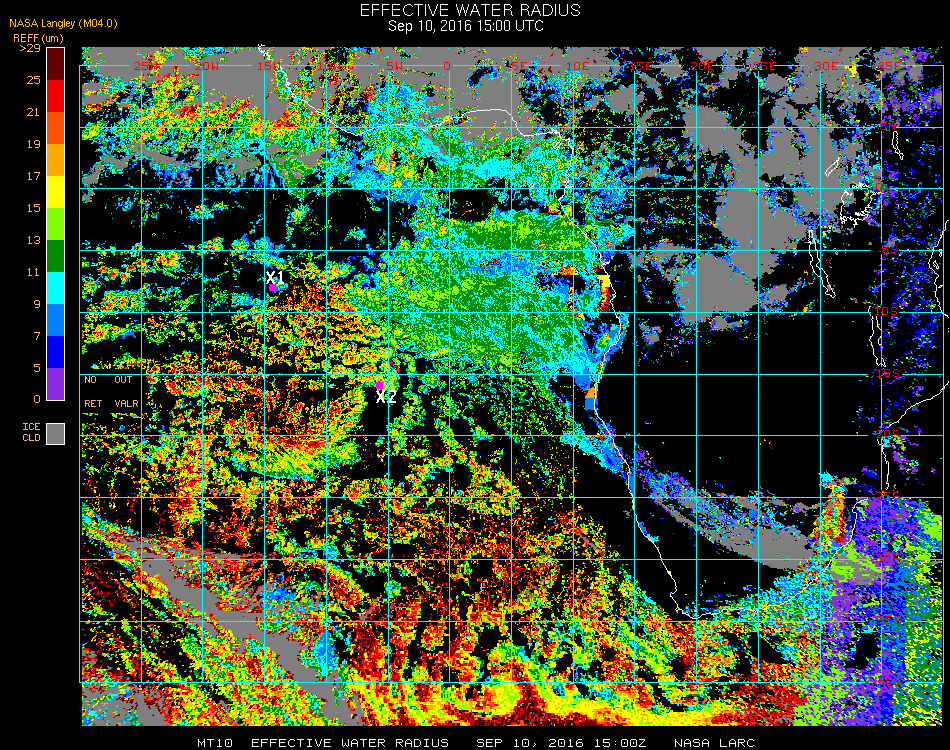The width and height of the screenshot is (950, 750).
Task: Click the '30E' longitude label
Action: 826,66
